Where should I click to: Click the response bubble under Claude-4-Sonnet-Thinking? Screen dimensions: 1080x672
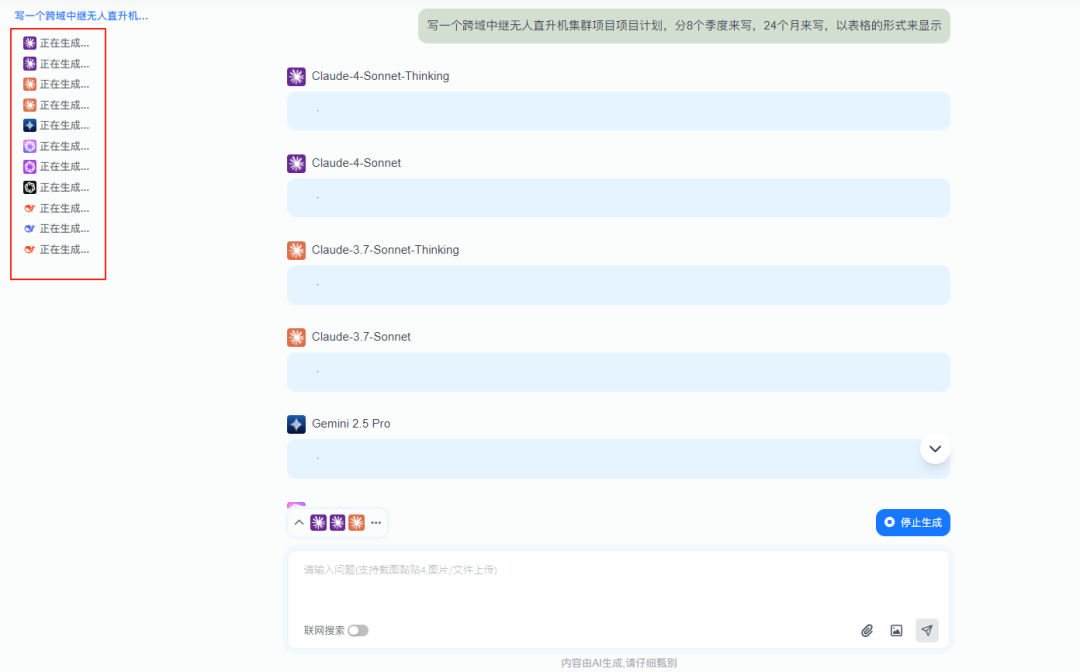[619, 111]
